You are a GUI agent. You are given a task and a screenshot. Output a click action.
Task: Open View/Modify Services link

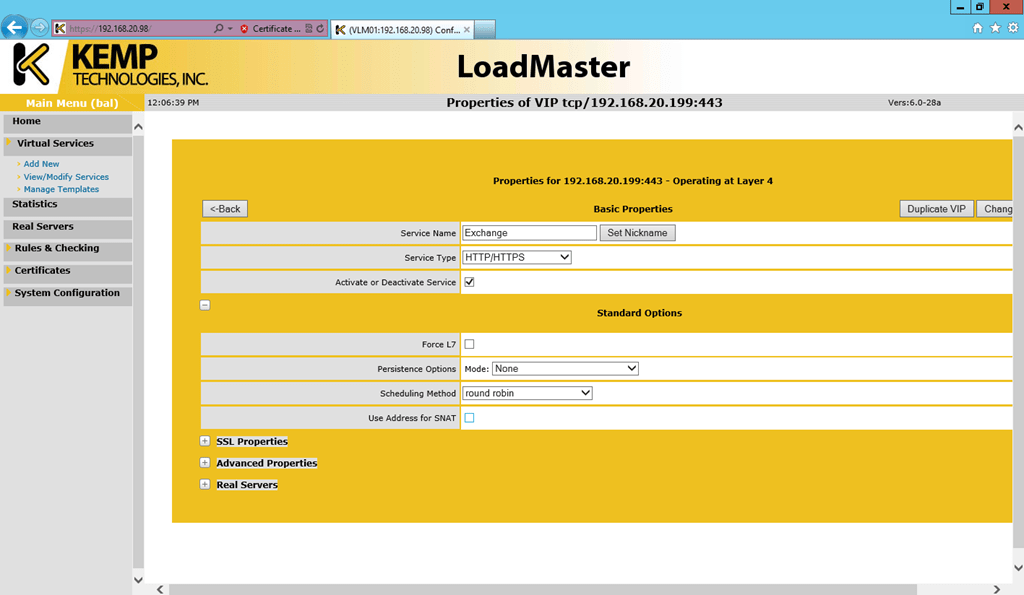click(66, 177)
